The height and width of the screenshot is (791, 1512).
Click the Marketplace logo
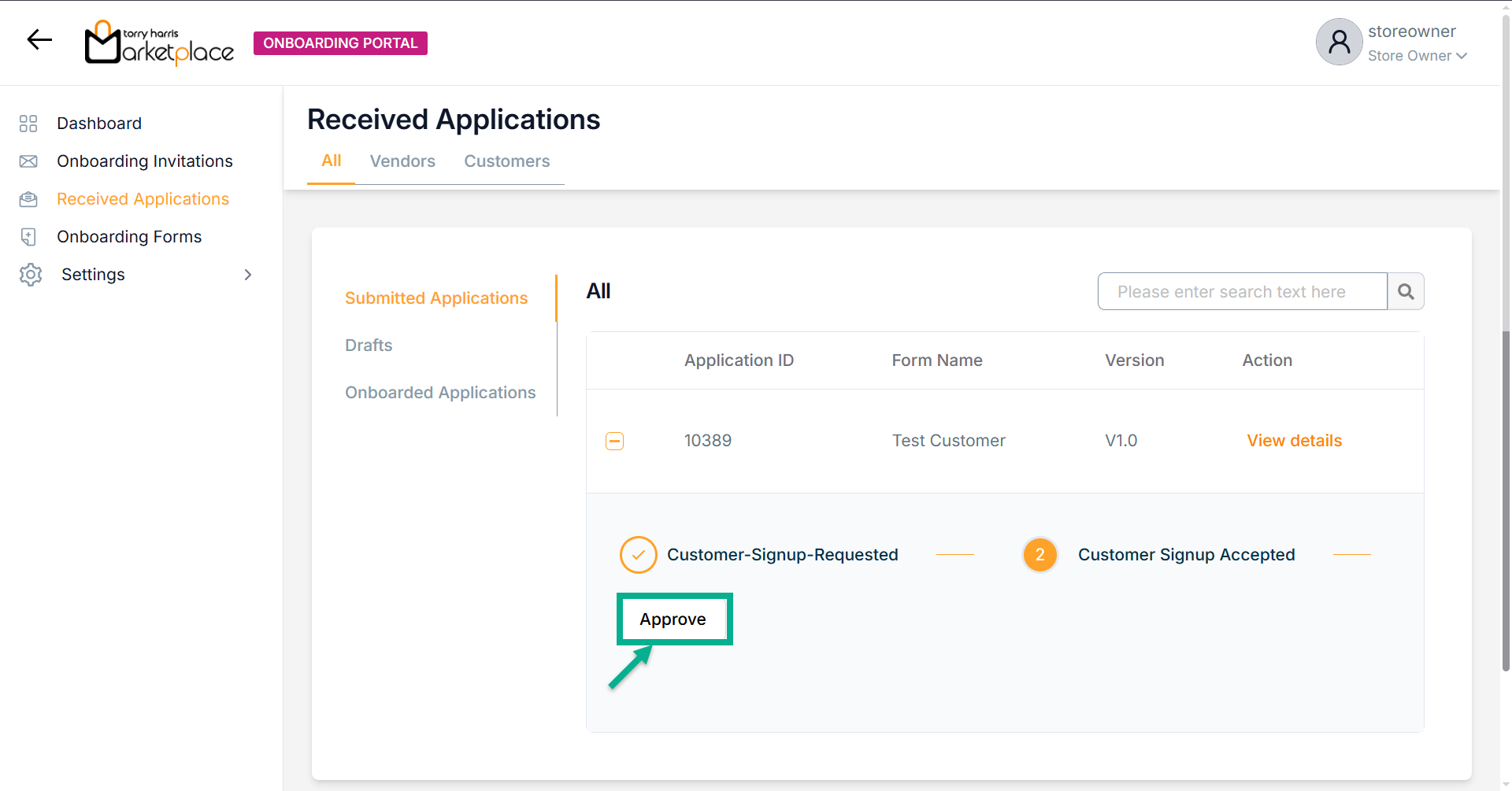[x=159, y=43]
